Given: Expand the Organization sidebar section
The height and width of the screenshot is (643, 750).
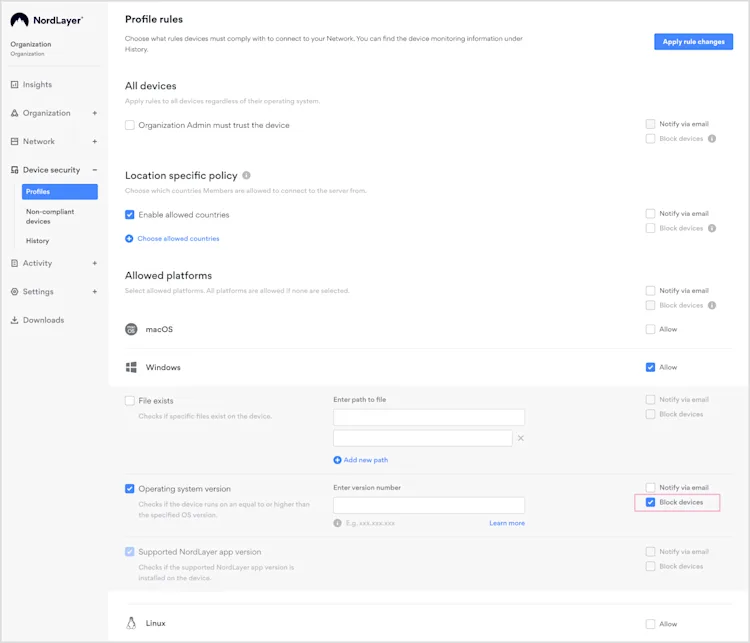Looking at the screenshot, I should [x=95, y=113].
